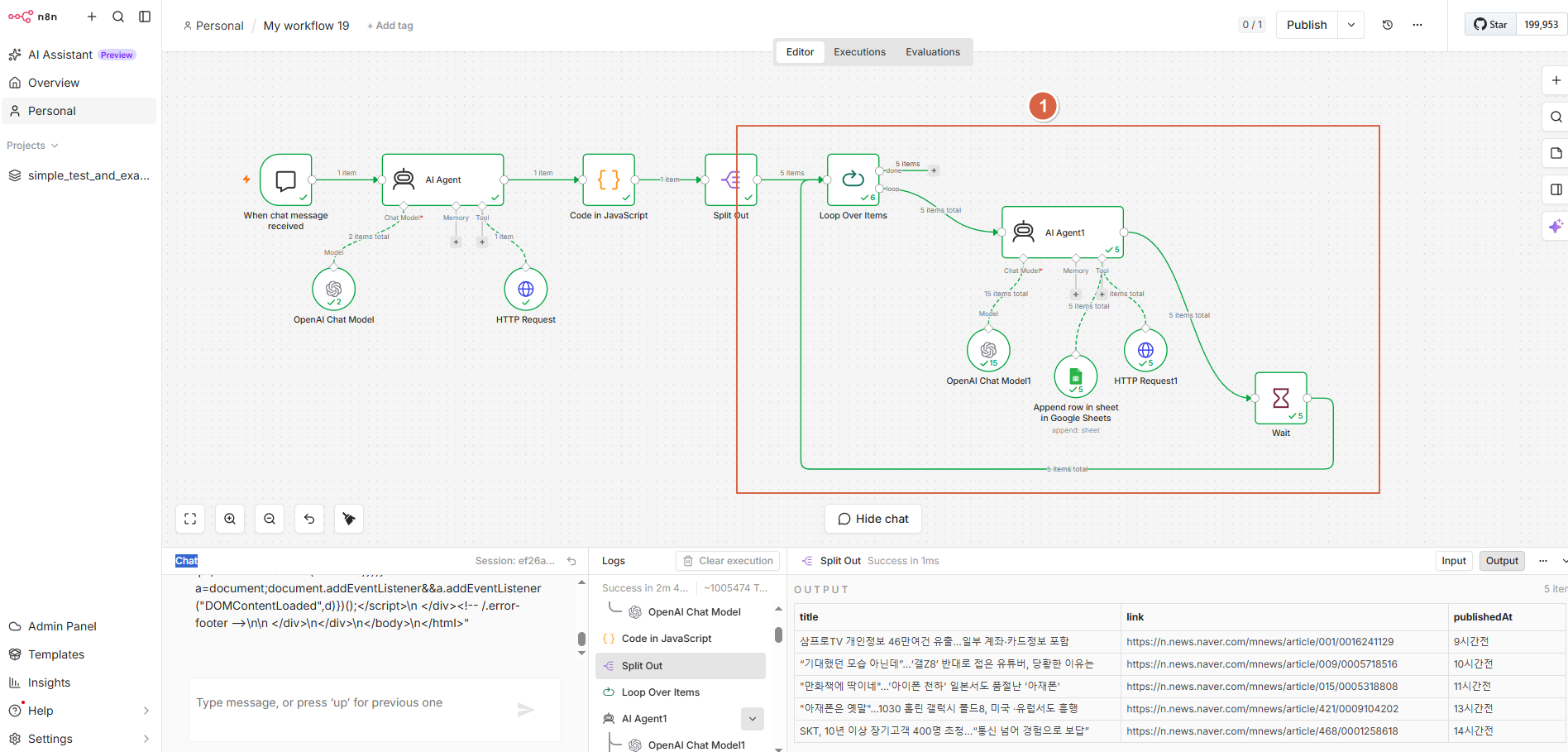Click the tidy up workflow broom icon
This screenshot has height=752, width=1568.
pyautogui.click(x=349, y=519)
